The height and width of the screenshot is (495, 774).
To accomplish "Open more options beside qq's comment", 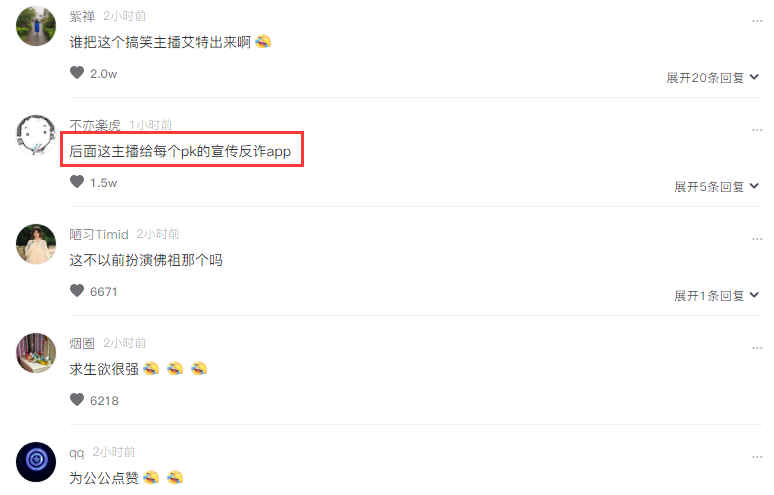I will [x=757, y=457].
